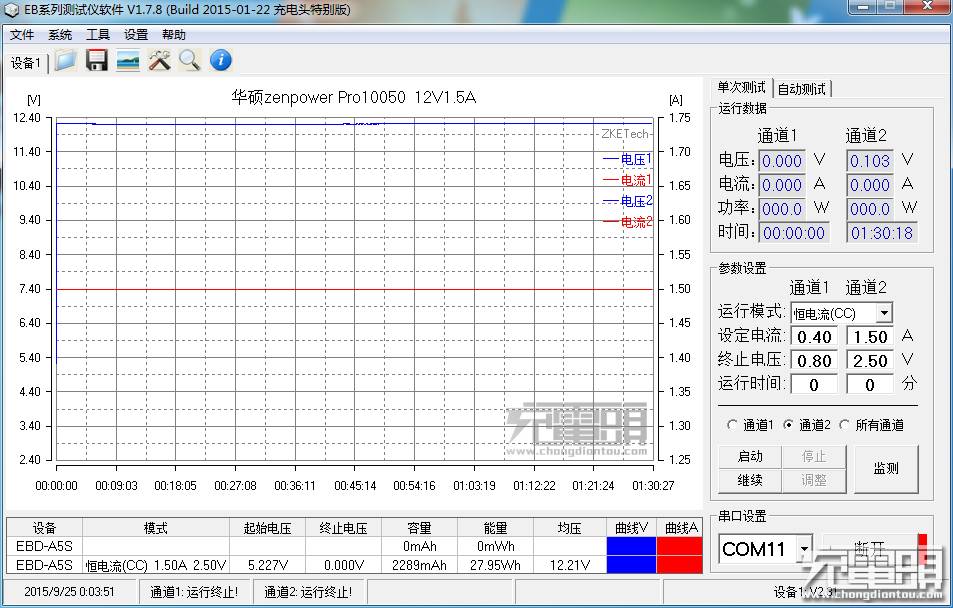Click channel 1 time readout 00:00:00
The image size is (953, 608).
794,233
